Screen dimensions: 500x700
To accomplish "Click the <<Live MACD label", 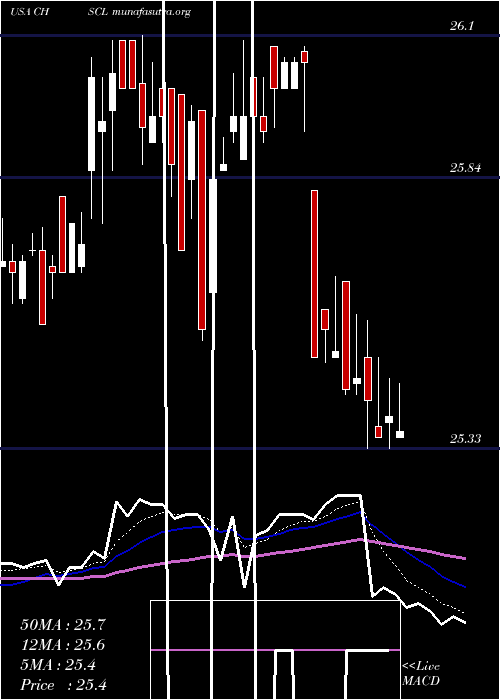I will (421, 673).
